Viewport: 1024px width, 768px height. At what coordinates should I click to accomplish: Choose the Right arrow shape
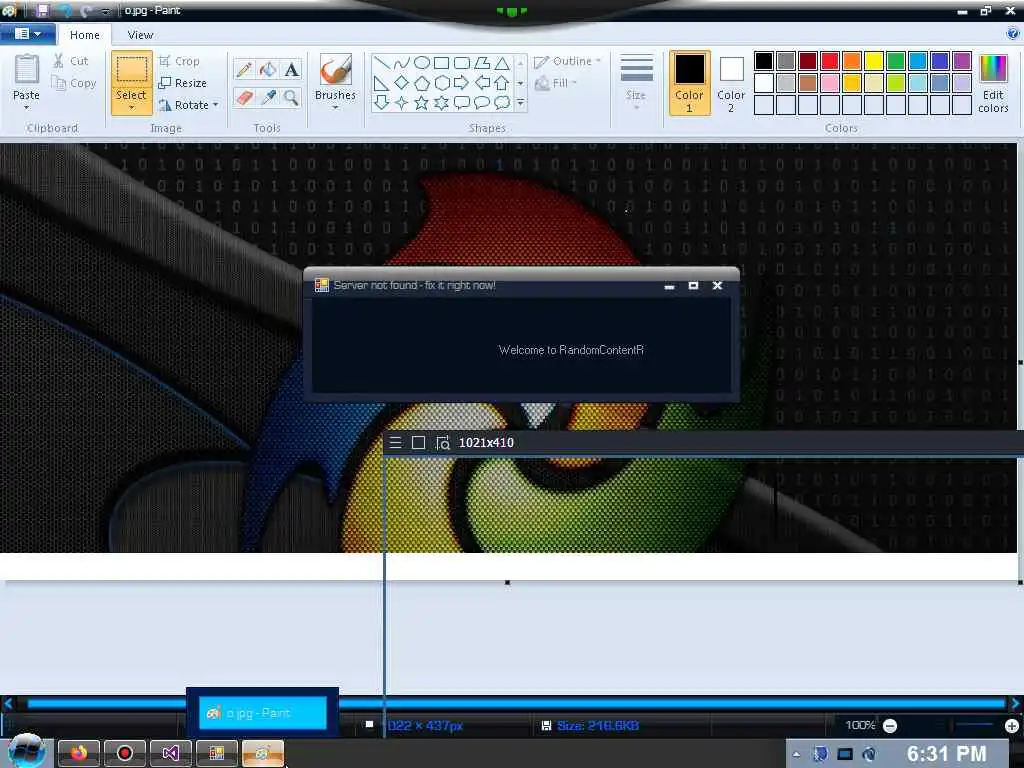coord(462,83)
